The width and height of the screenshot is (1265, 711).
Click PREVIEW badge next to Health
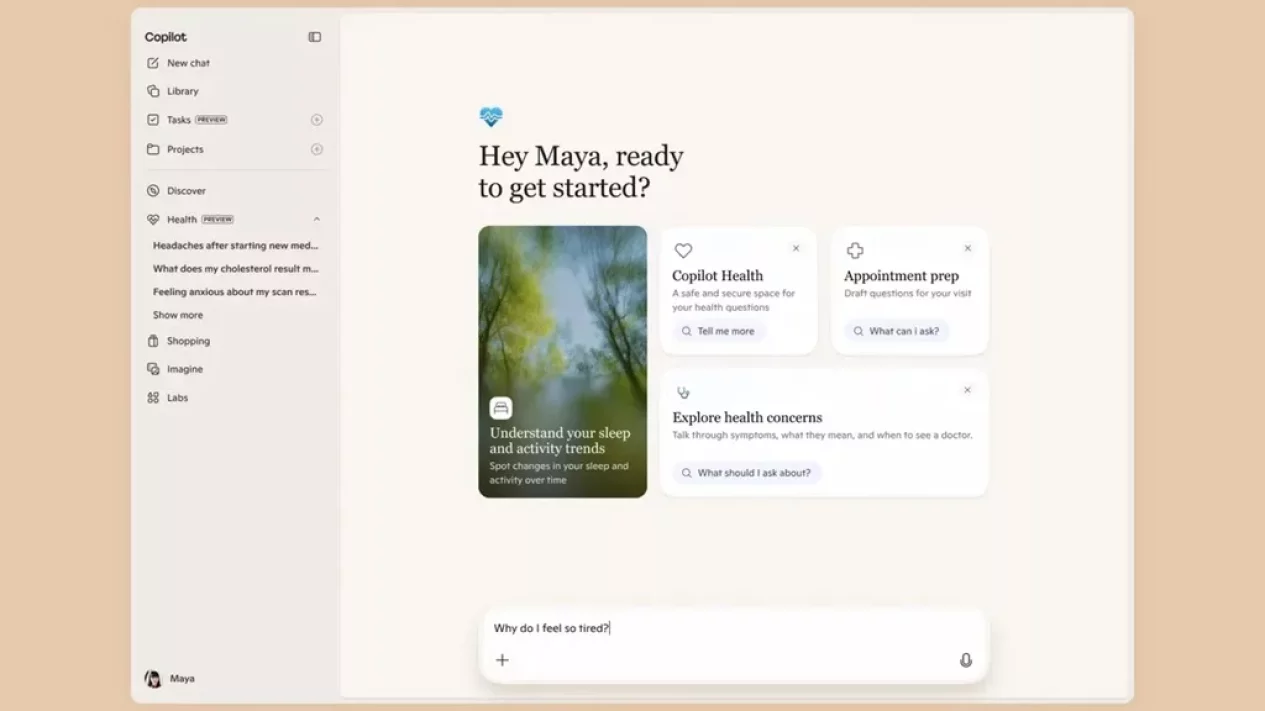[217, 219]
